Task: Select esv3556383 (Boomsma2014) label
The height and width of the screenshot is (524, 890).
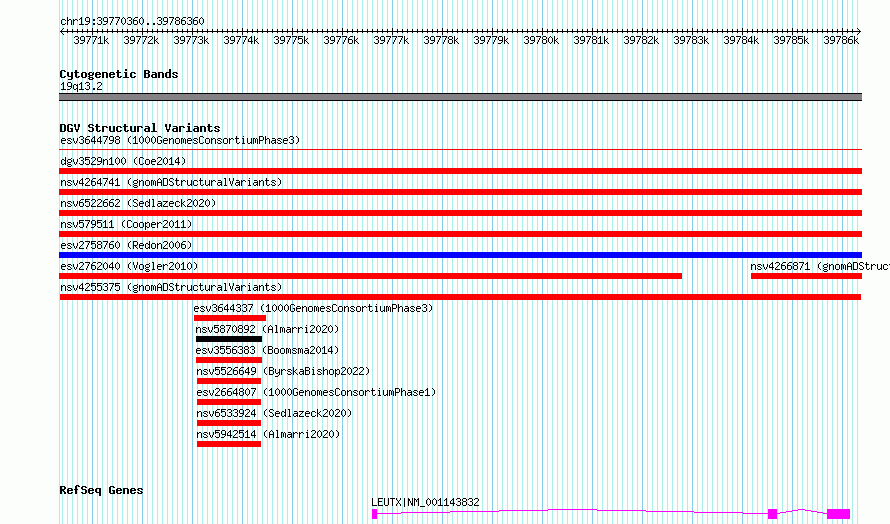Action: coord(267,350)
